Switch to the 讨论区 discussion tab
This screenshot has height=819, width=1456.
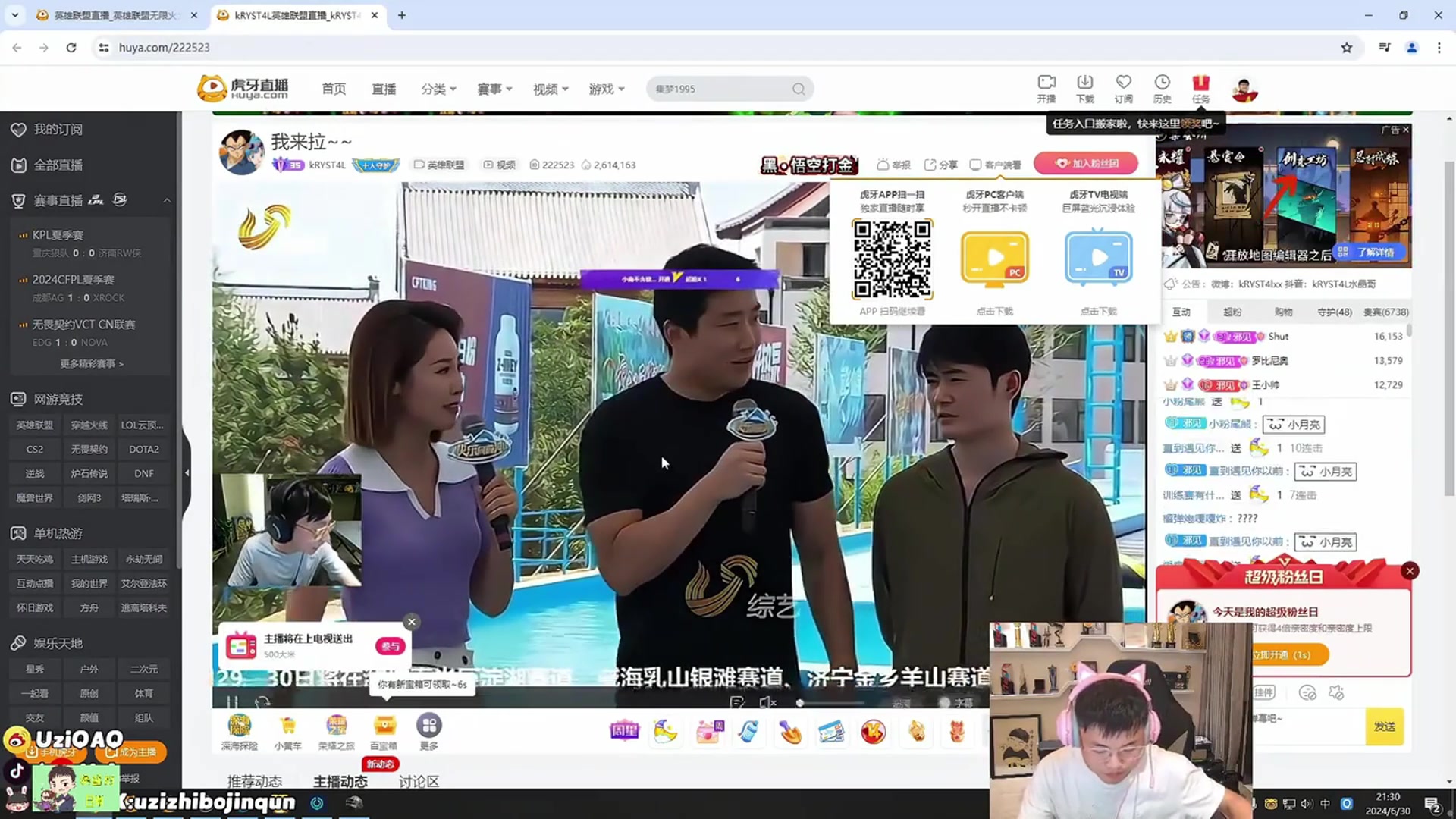[419, 781]
